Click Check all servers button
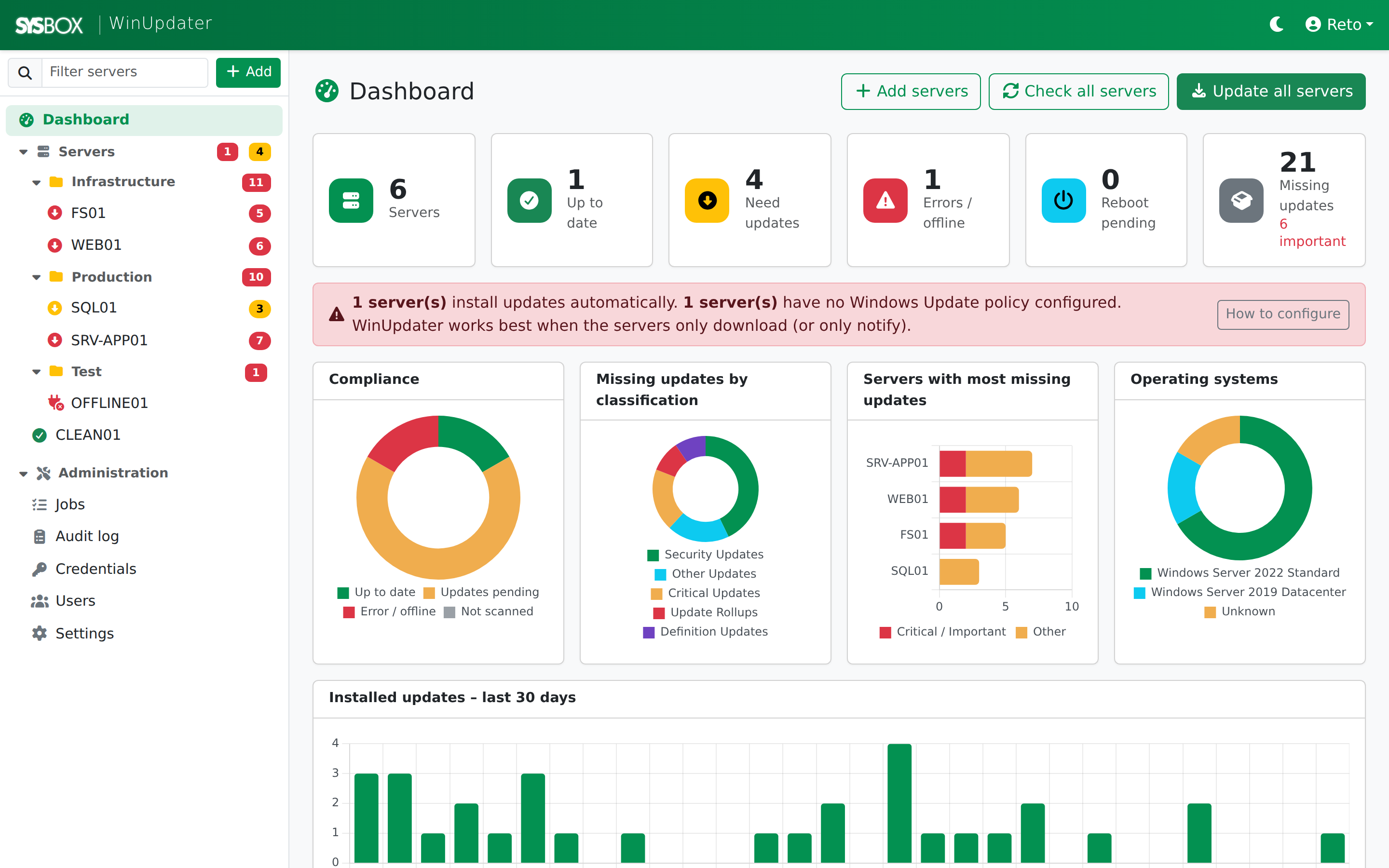Screen dimensions: 1389x868 (1078, 91)
